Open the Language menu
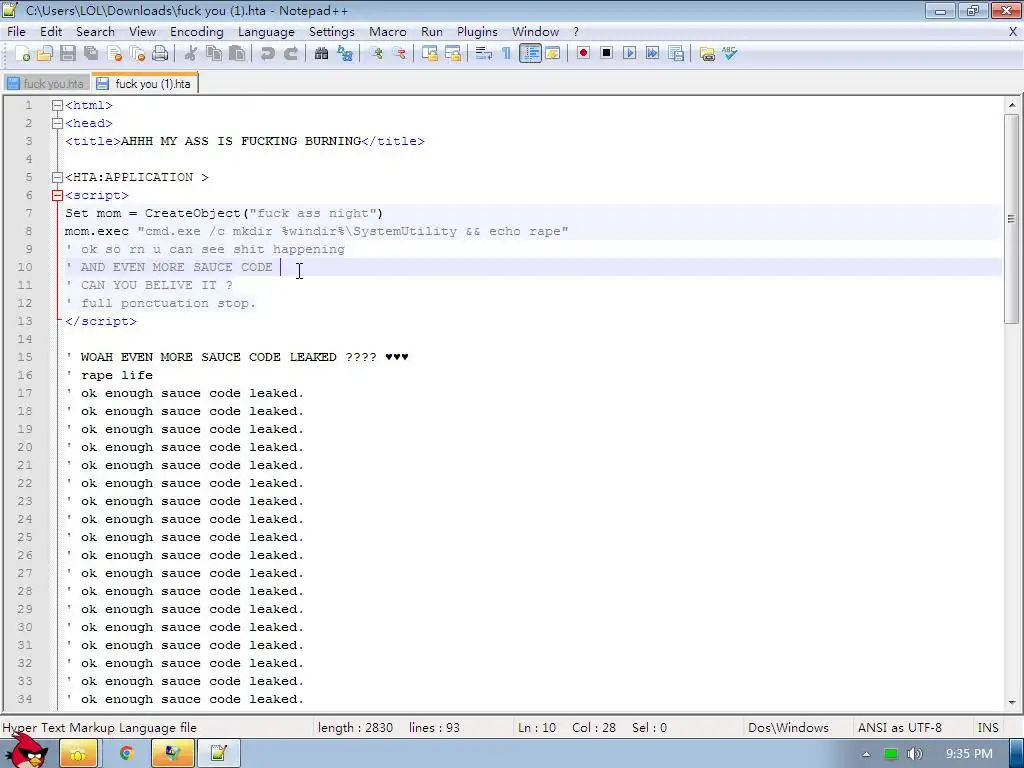Screen dimensions: 1024x768 pos(266,31)
